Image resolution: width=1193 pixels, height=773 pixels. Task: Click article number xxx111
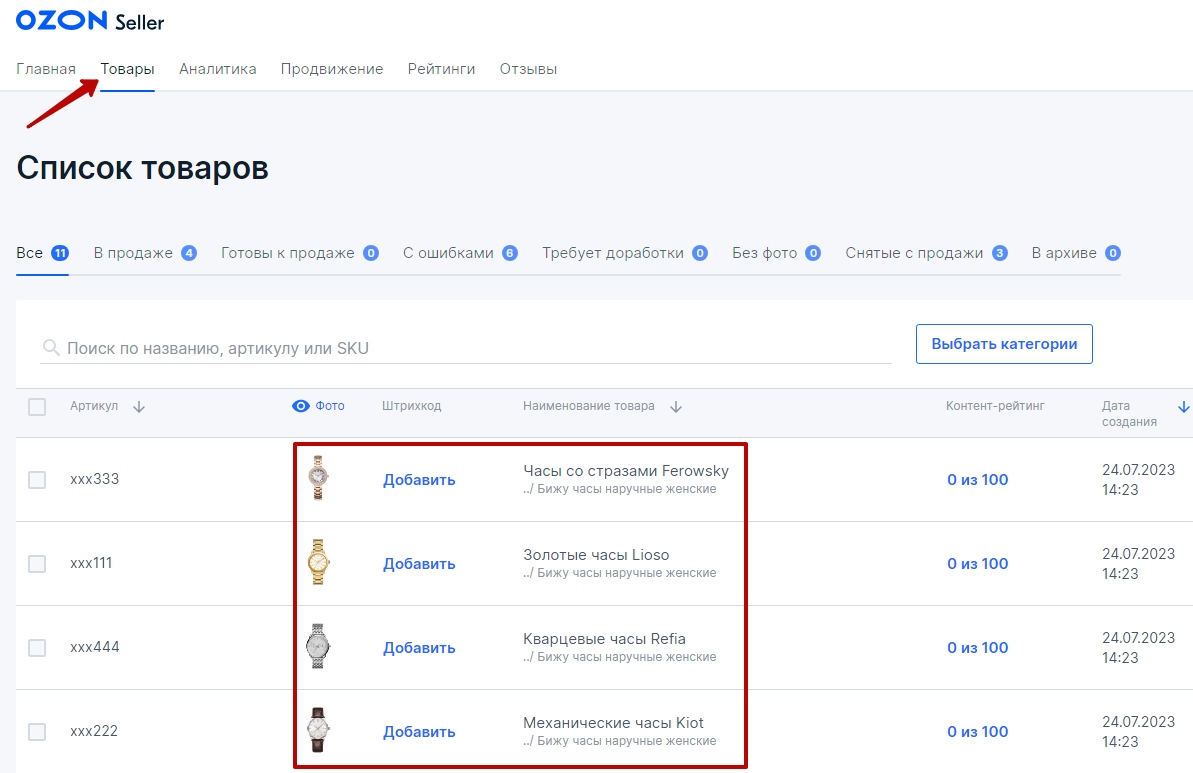(x=91, y=563)
